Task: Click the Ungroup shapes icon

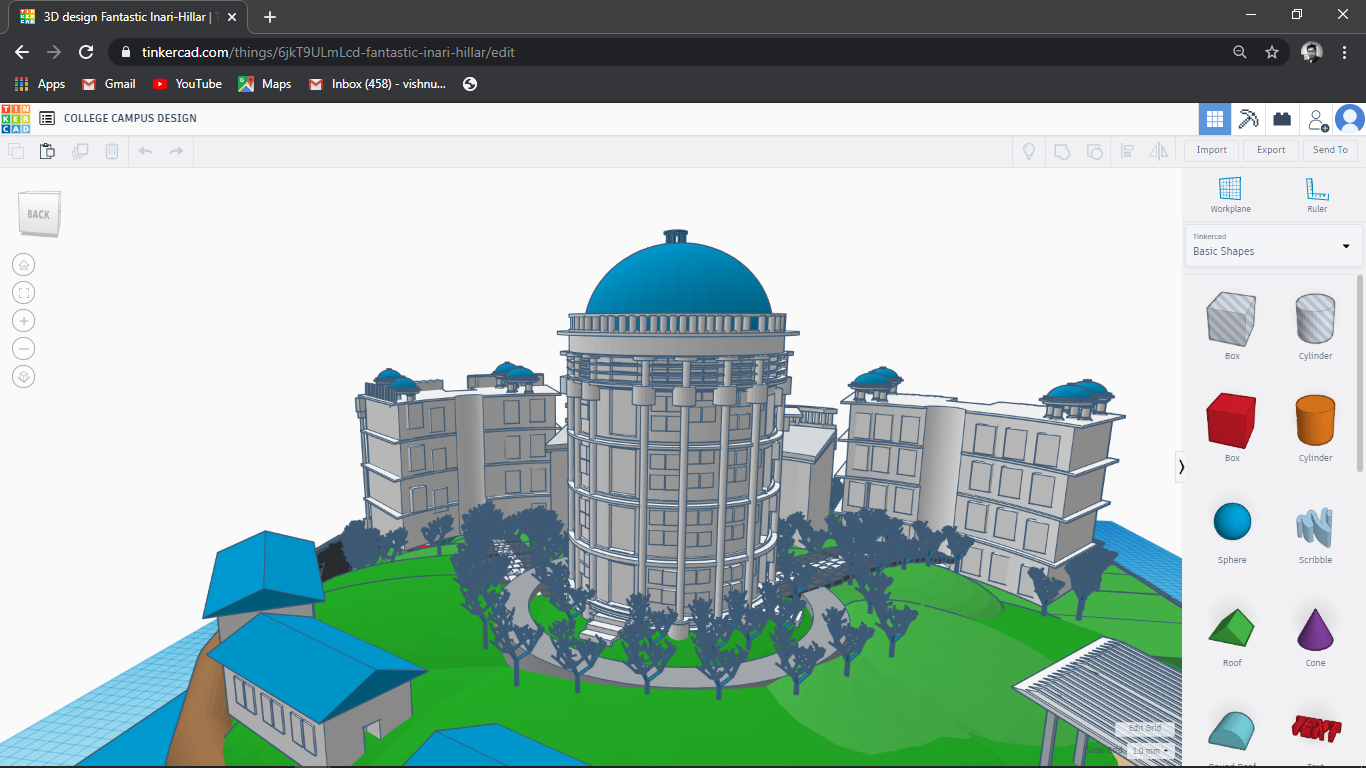Action: (1095, 151)
